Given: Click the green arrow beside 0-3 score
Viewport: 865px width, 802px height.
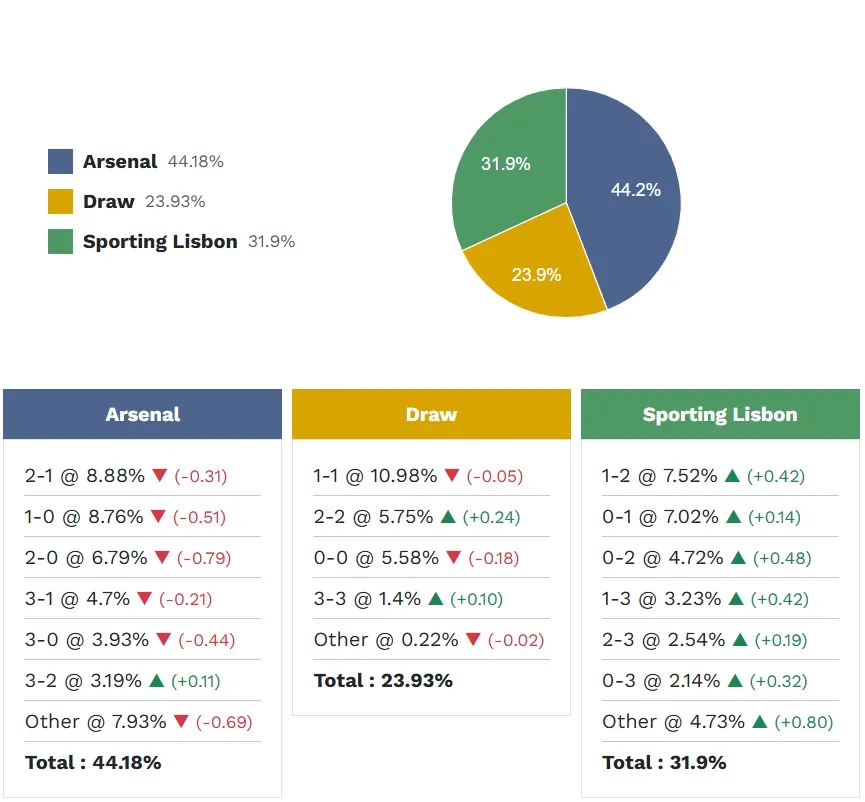Looking at the screenshot, I should (x=734, y=681).
